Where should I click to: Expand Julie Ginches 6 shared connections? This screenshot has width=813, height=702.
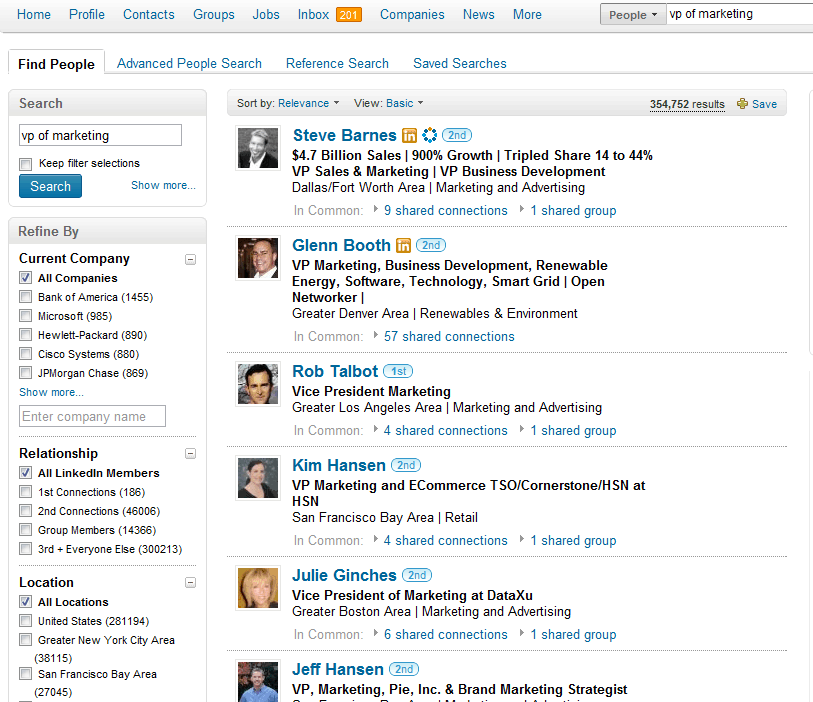445,634
